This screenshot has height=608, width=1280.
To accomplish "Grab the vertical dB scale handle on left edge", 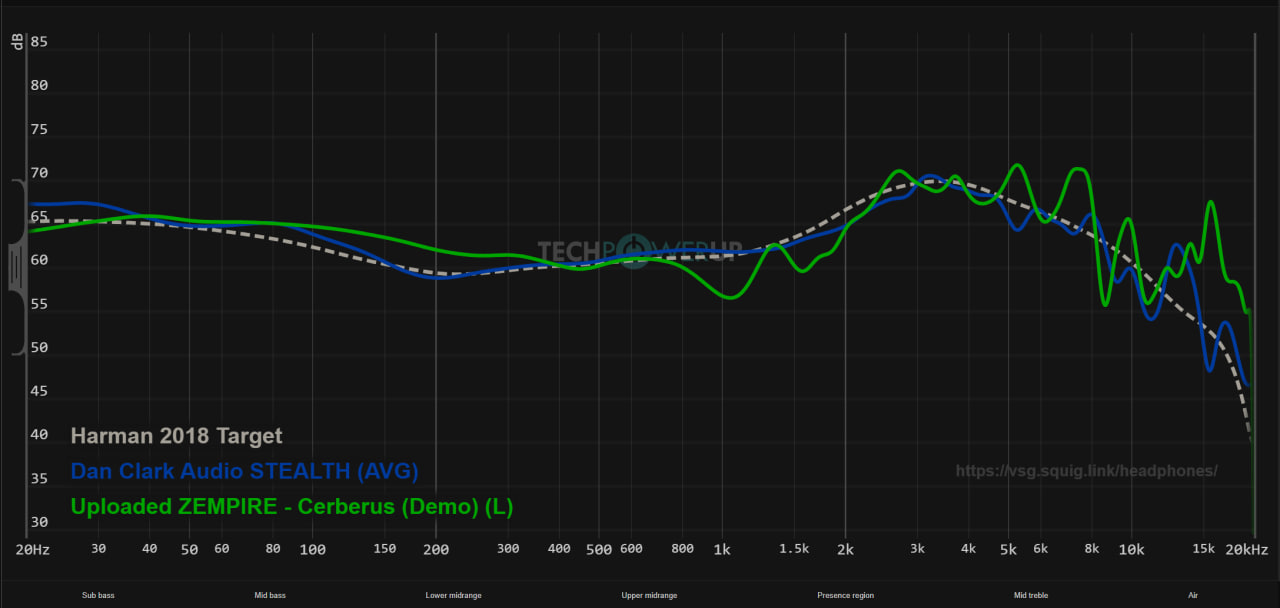I will click(x=19, y=267).
